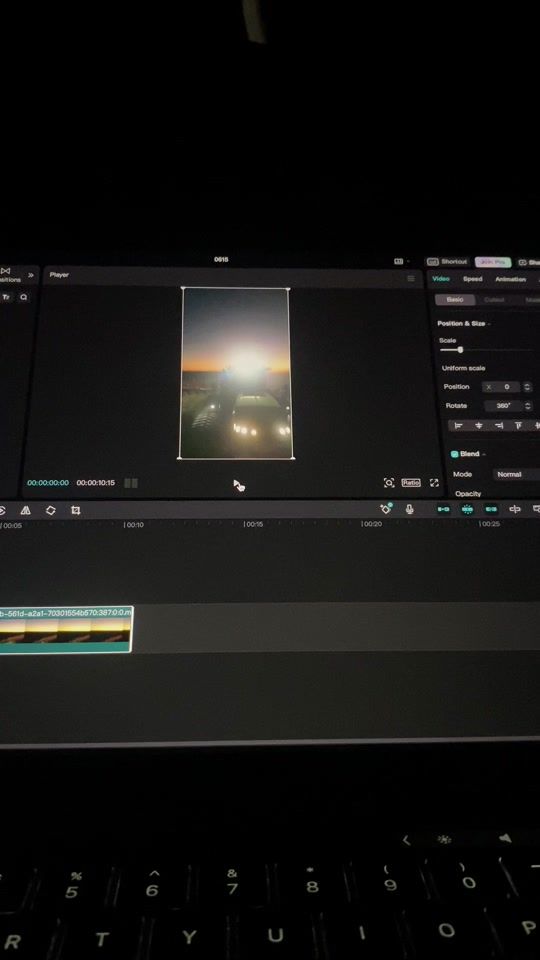Select the Rotate tool in timeline toolbar

[50, 510]
